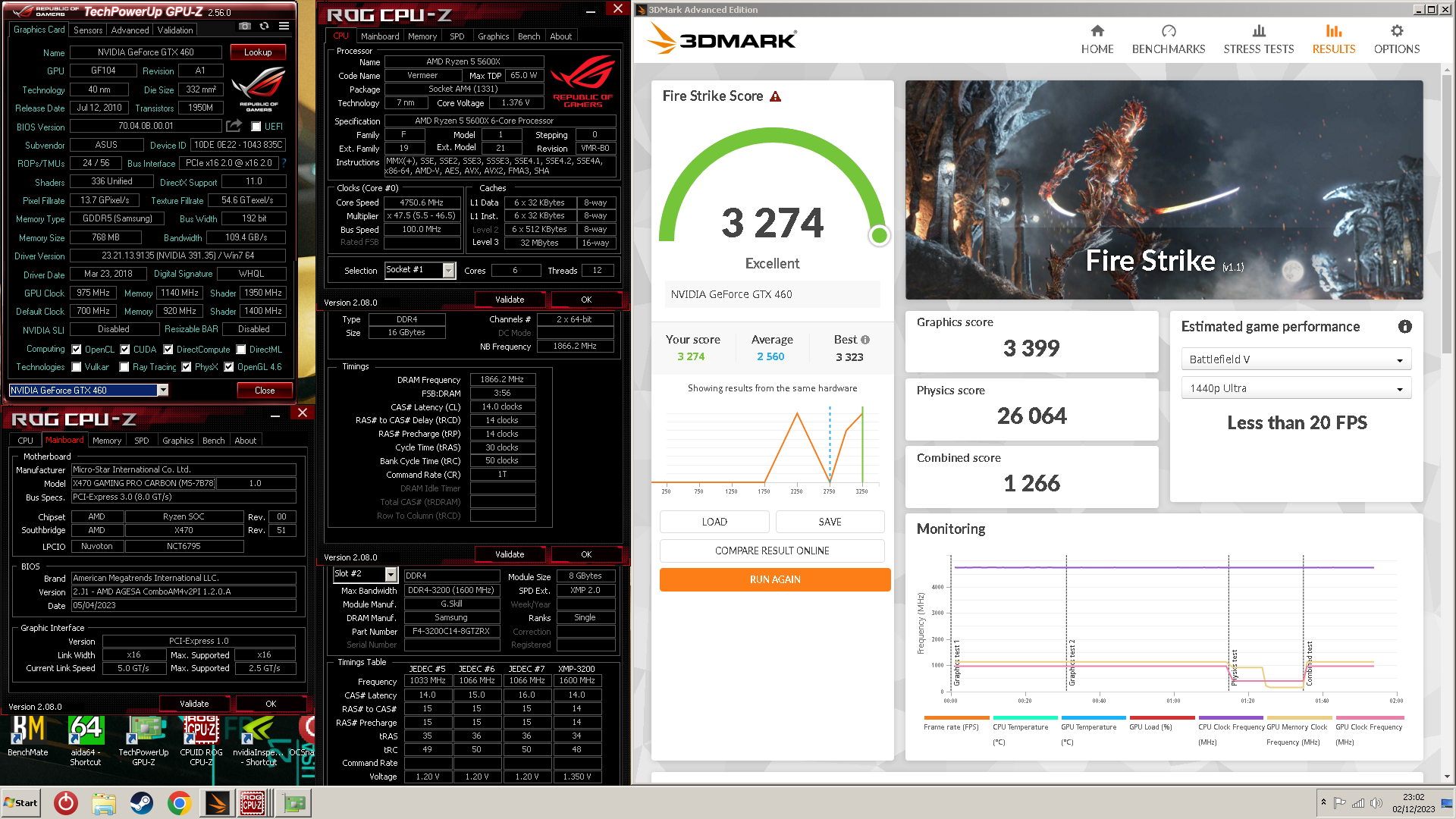This screenshot has height=819, width=1456.
Task: Open 3DMark Options gear
Action: coord(1396,39)
